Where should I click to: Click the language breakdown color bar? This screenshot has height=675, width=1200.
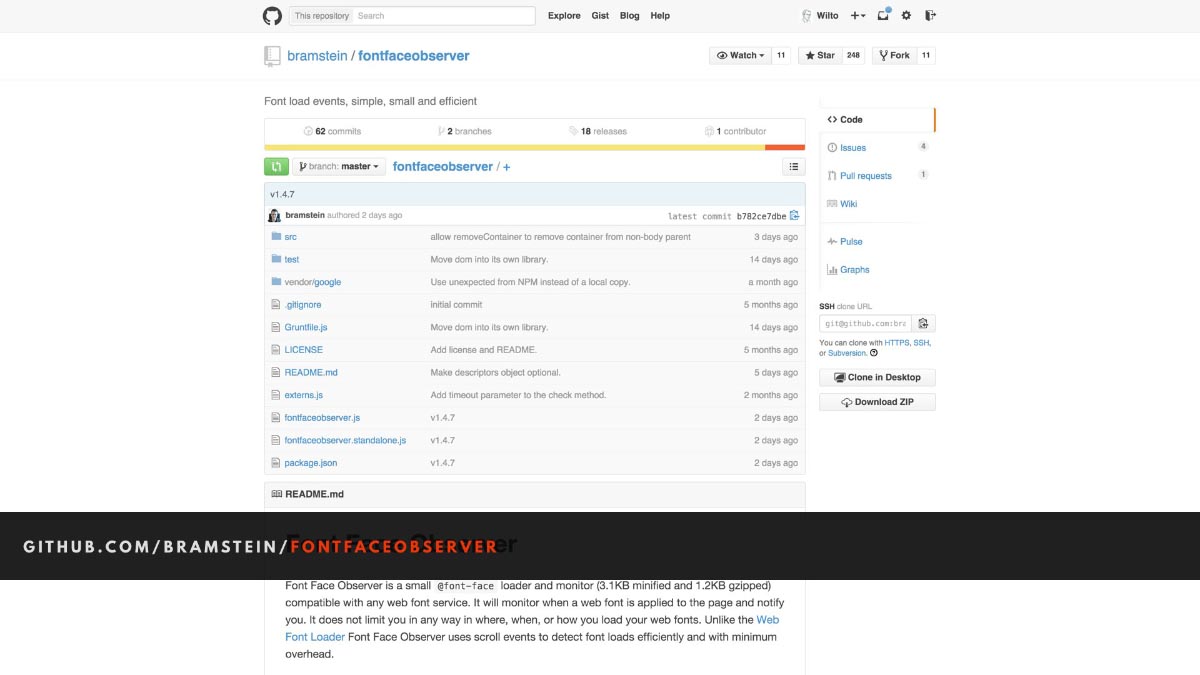[x=534, y=147]
